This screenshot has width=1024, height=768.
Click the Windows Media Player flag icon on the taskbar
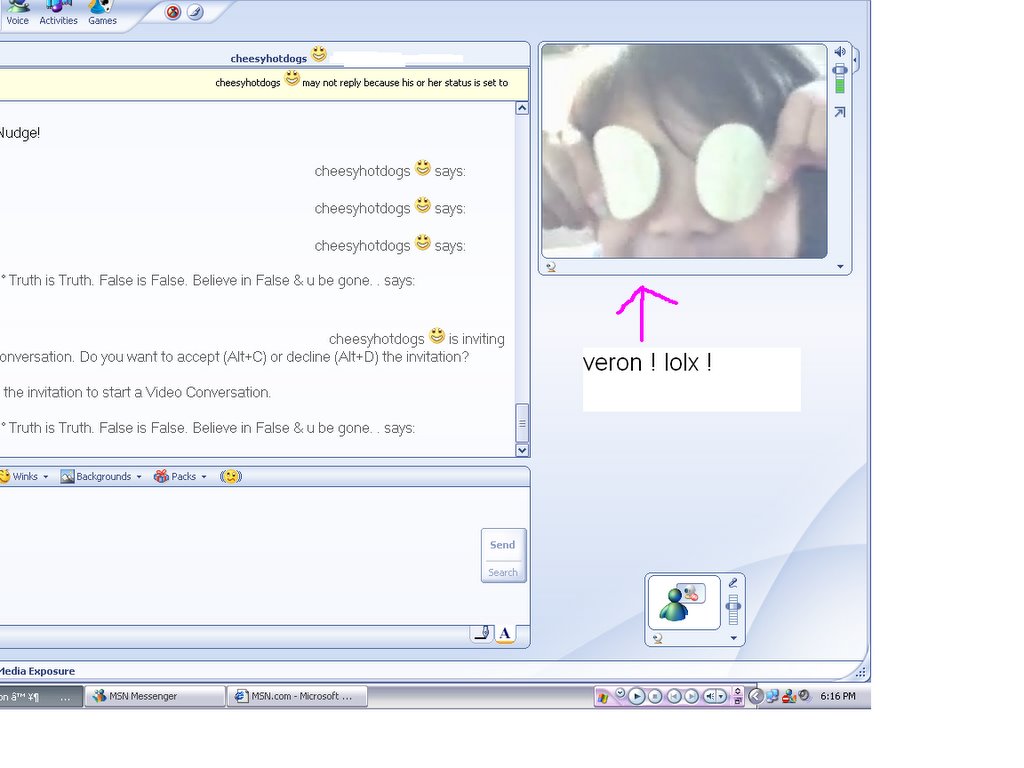click(x=602, y=697)
